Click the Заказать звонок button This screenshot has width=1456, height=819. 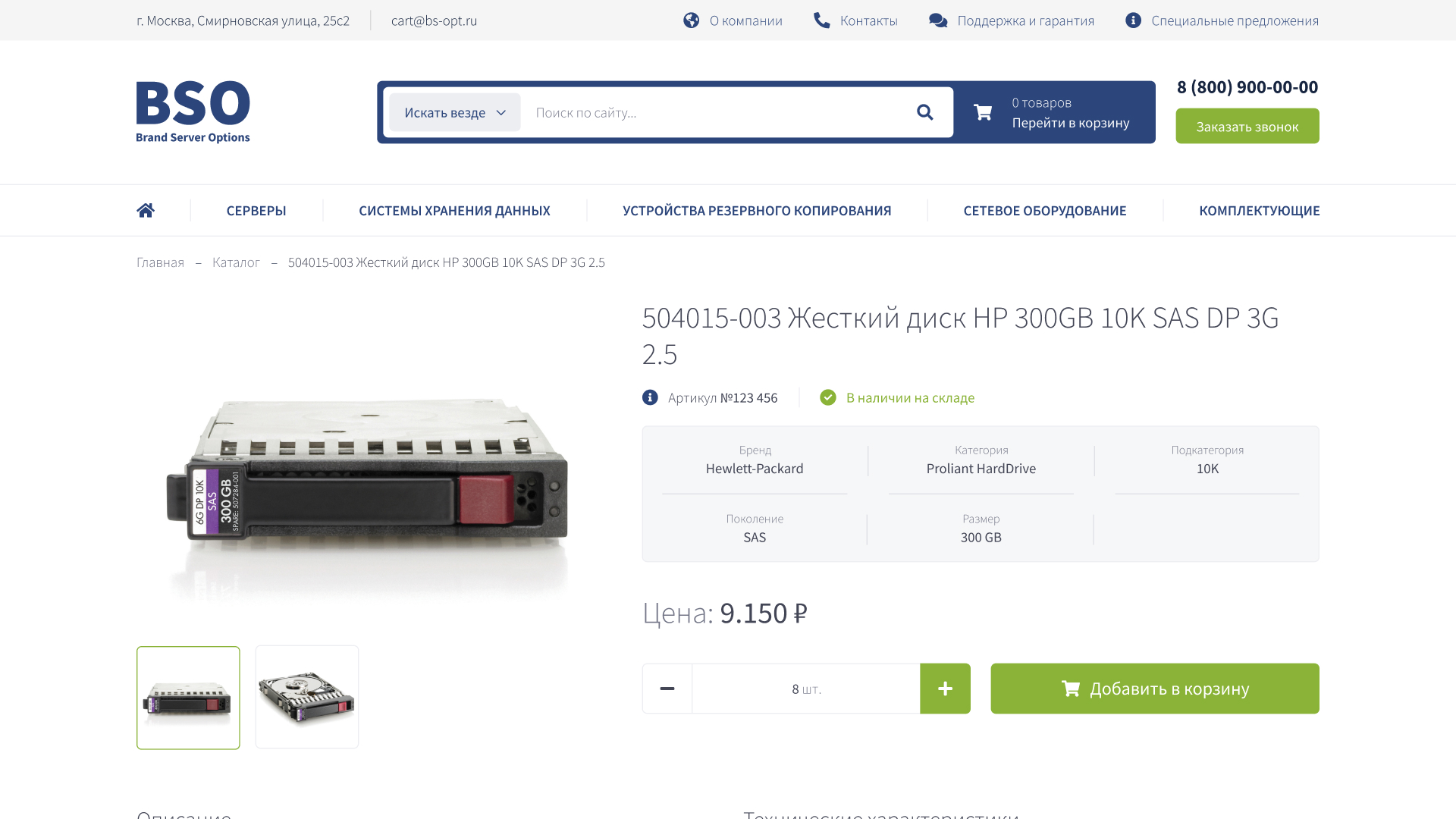(x=1247, y=126)
